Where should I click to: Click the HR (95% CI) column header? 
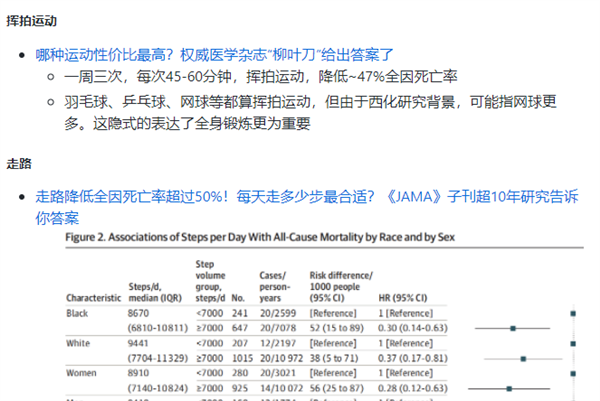click(x=403, y=298)
